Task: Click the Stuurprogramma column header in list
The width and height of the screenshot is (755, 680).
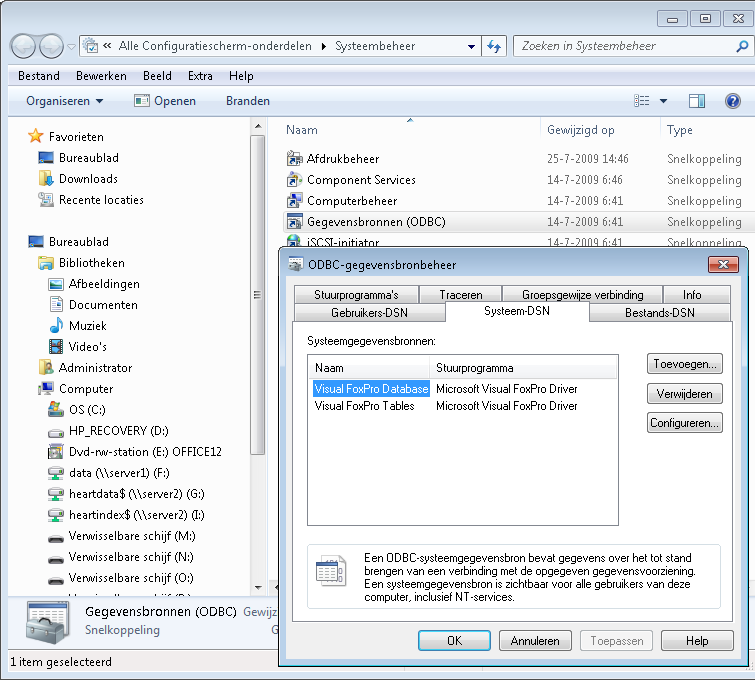Action: 522,368
